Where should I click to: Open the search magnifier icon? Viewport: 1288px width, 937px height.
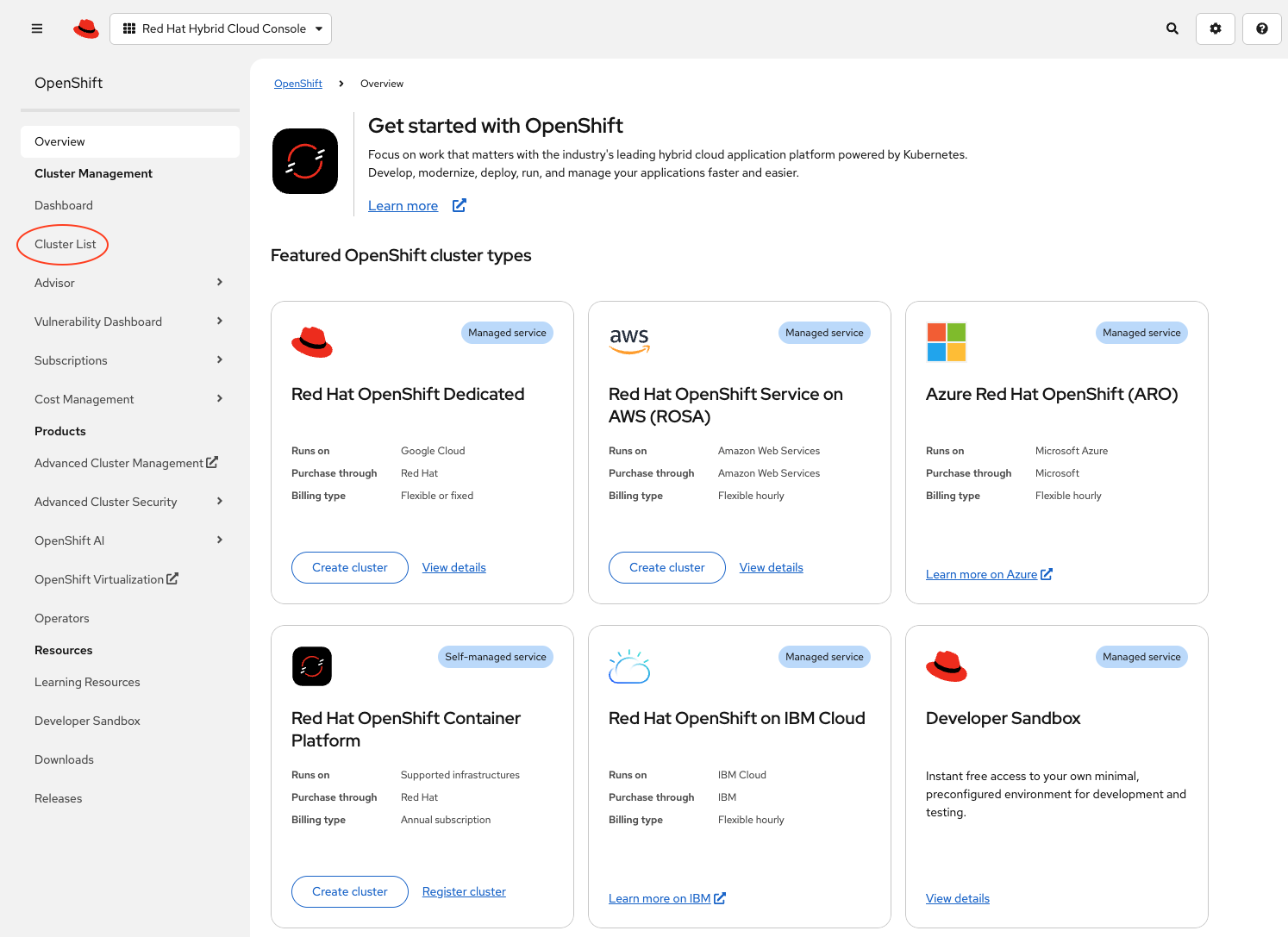tap(1172, 28)
